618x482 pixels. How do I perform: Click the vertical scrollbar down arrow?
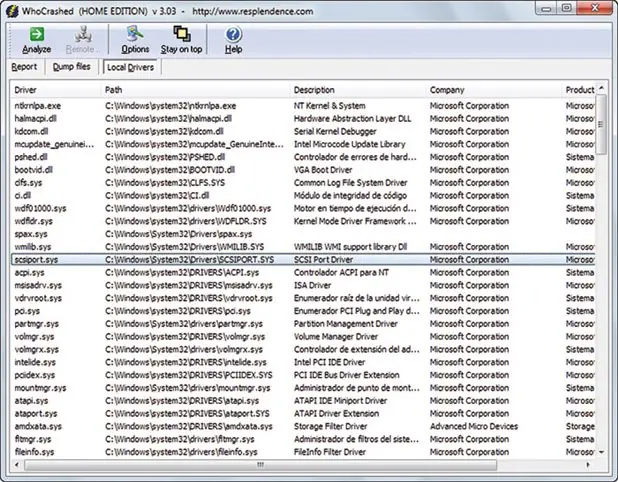pyautogui.click(x=601, y=452)
